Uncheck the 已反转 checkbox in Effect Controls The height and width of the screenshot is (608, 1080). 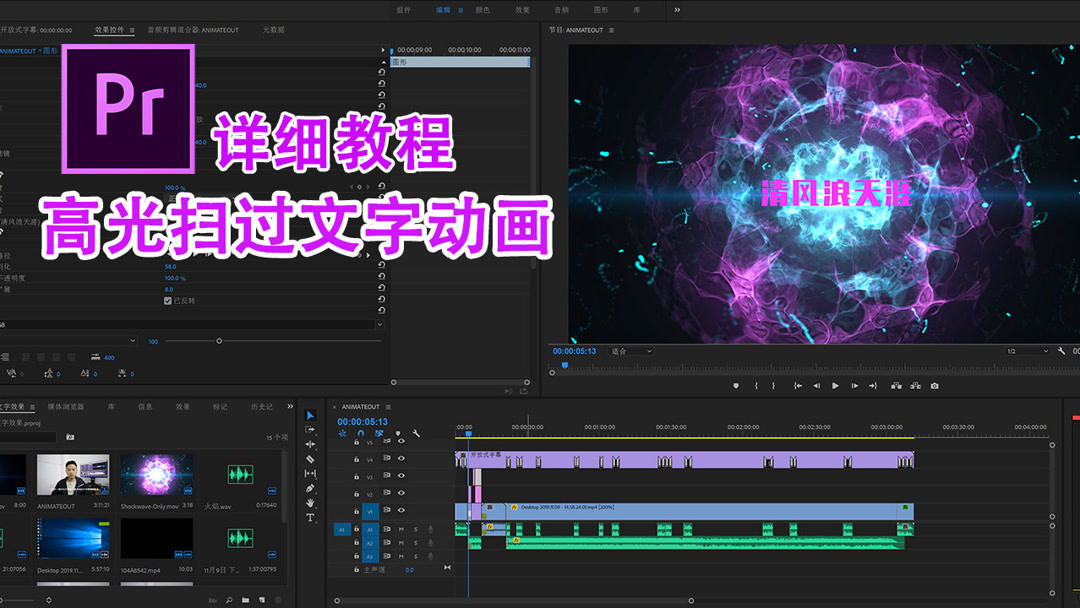click(167, 301)
